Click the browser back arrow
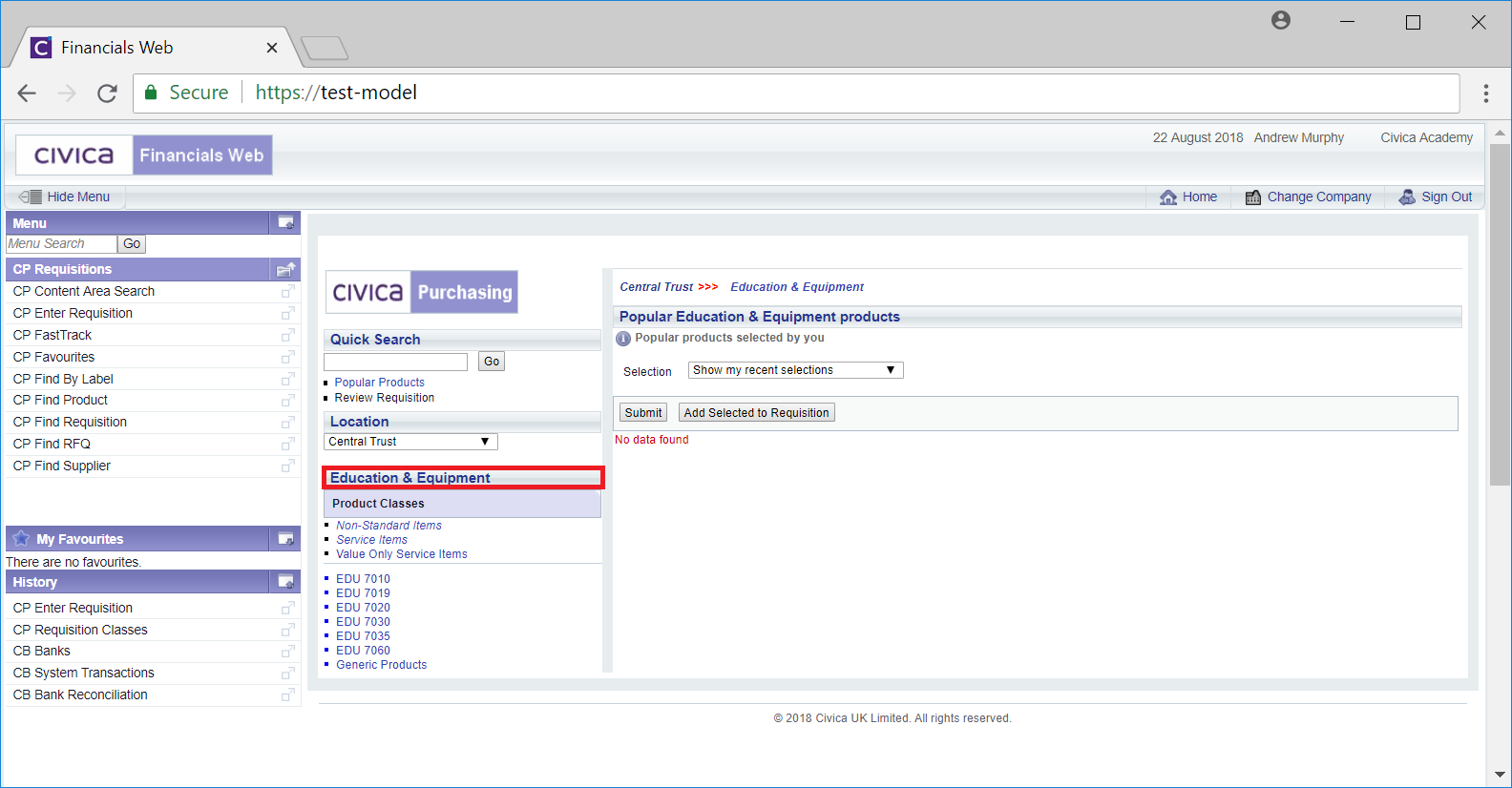The height and width of the screenshot is (788, 1512). [27, 93]
